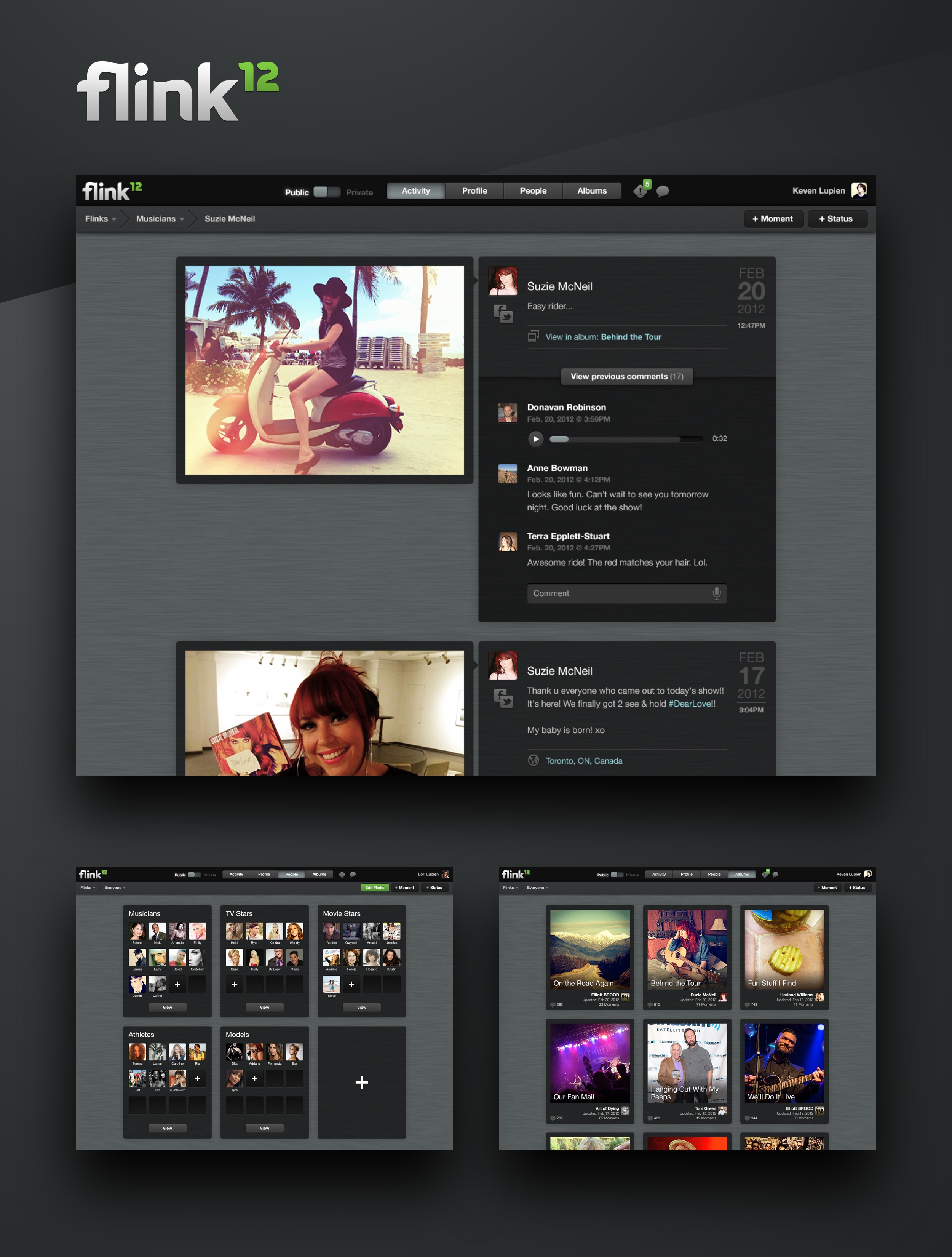
Task: Click Suzie McNeil breadcrumb item
Action: pos(230,219)
